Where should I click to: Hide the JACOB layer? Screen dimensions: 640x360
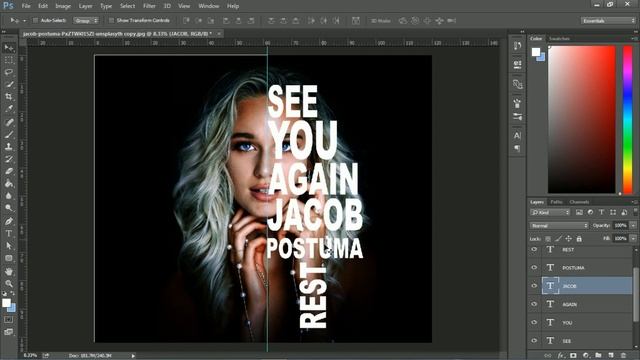click(x=534, y=286)
